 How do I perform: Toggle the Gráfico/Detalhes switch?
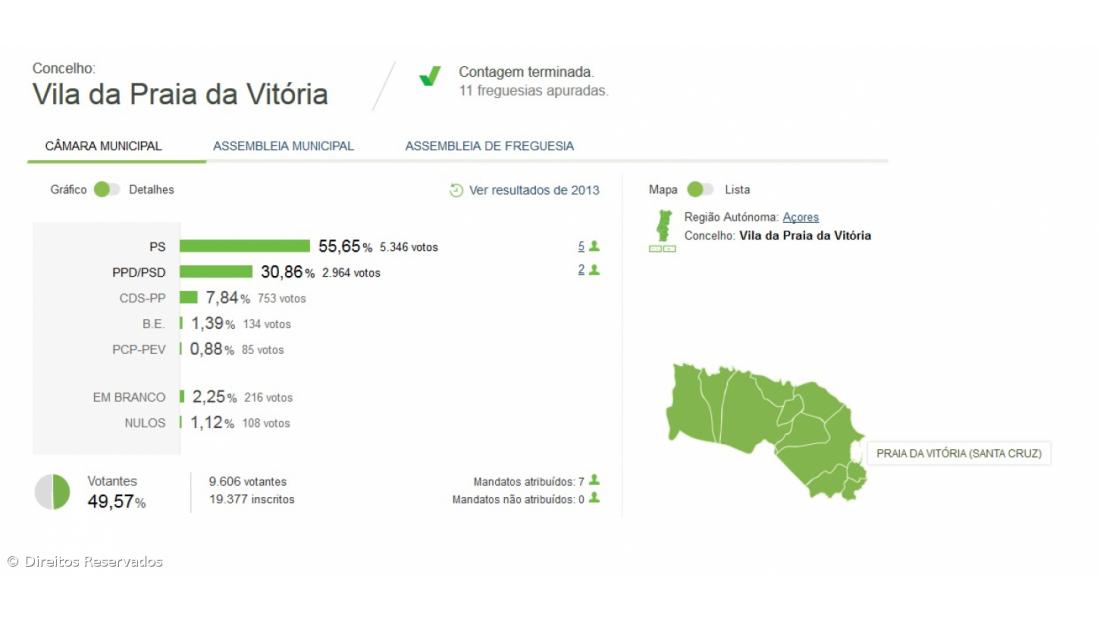point(107,190)
